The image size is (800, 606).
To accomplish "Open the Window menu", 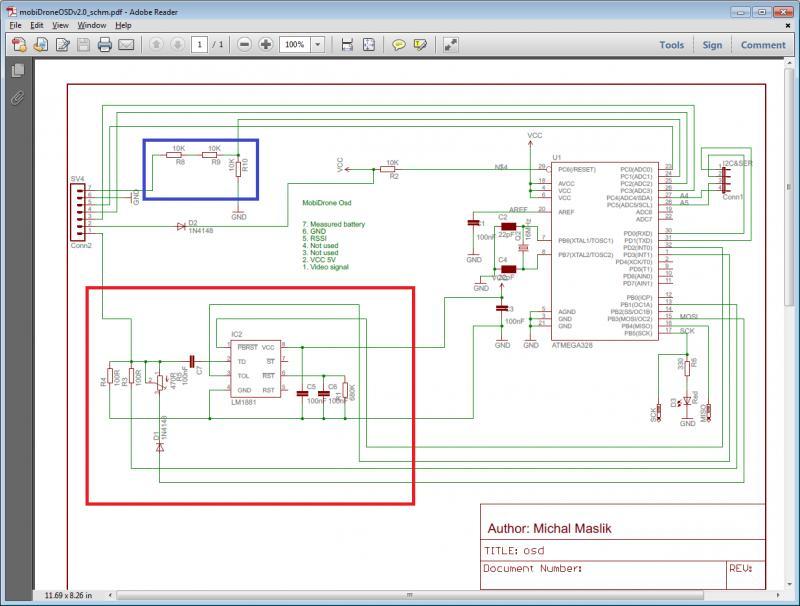I will [92, 24].
